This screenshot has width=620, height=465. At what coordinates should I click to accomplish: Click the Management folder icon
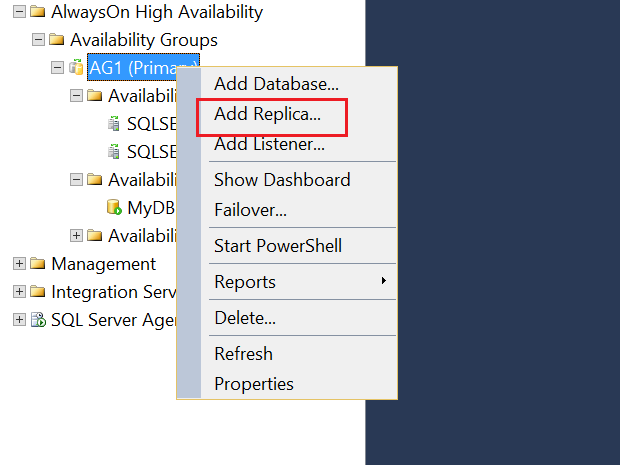tap(38, 264)
